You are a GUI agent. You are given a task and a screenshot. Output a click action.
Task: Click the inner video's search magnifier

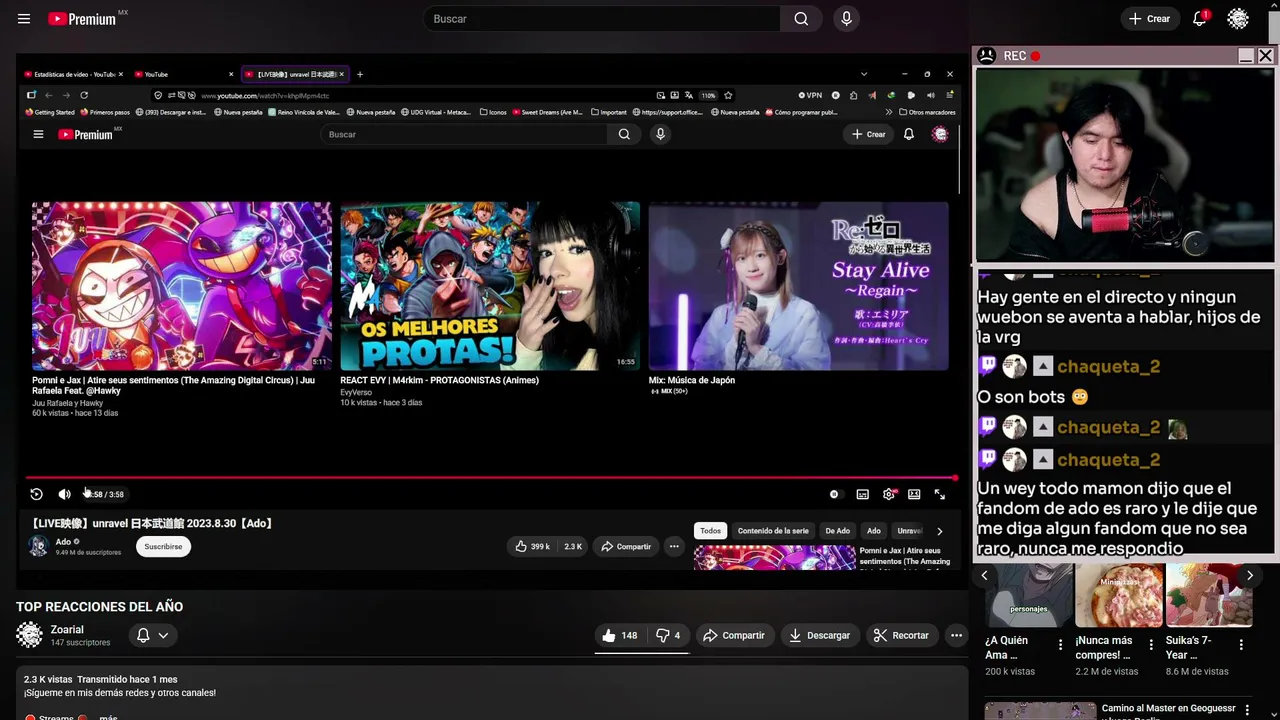[624, 134]
